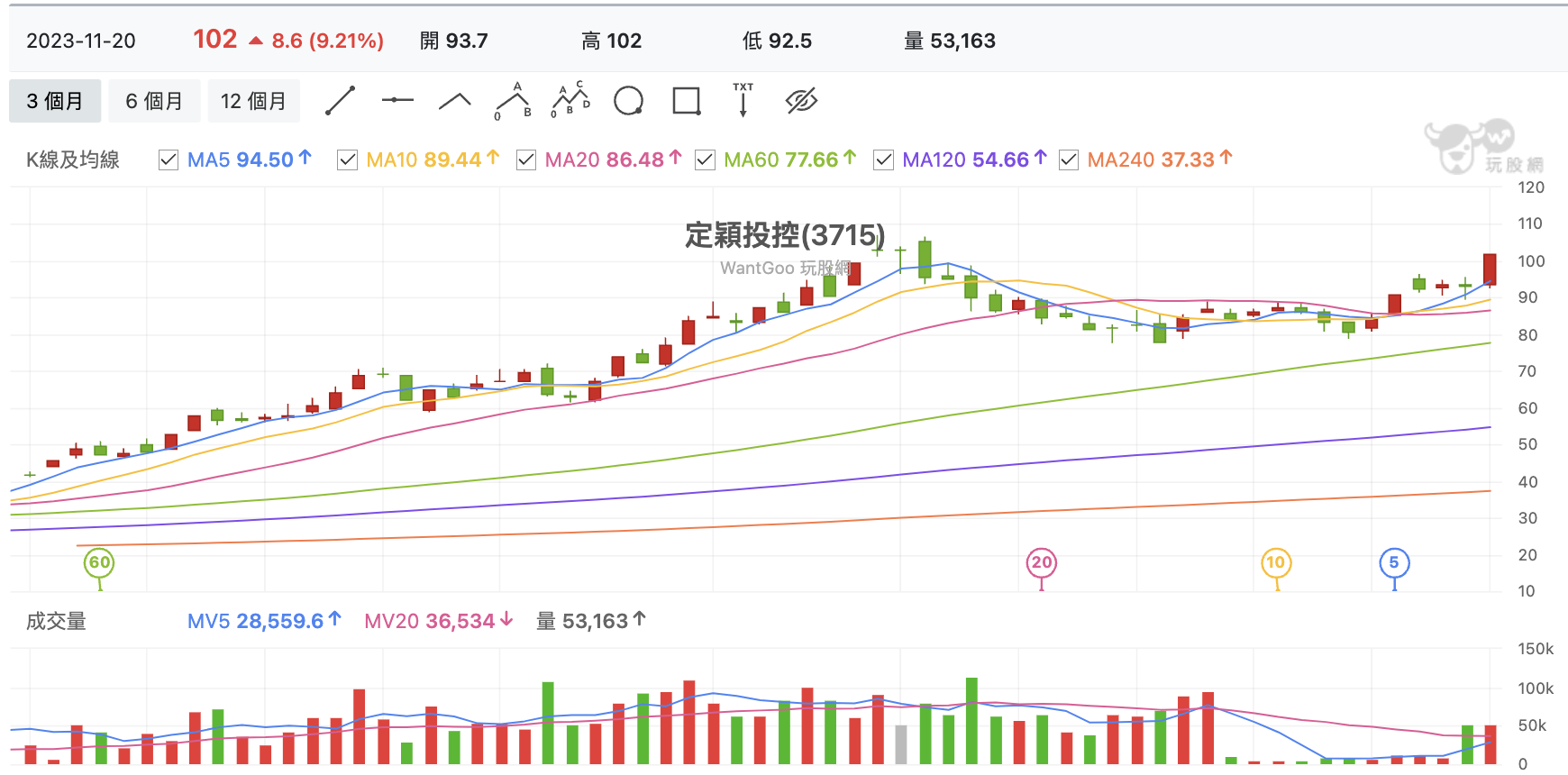Click the 低 92.5 low price
The image size is (1568, 775).
point(777,41)
